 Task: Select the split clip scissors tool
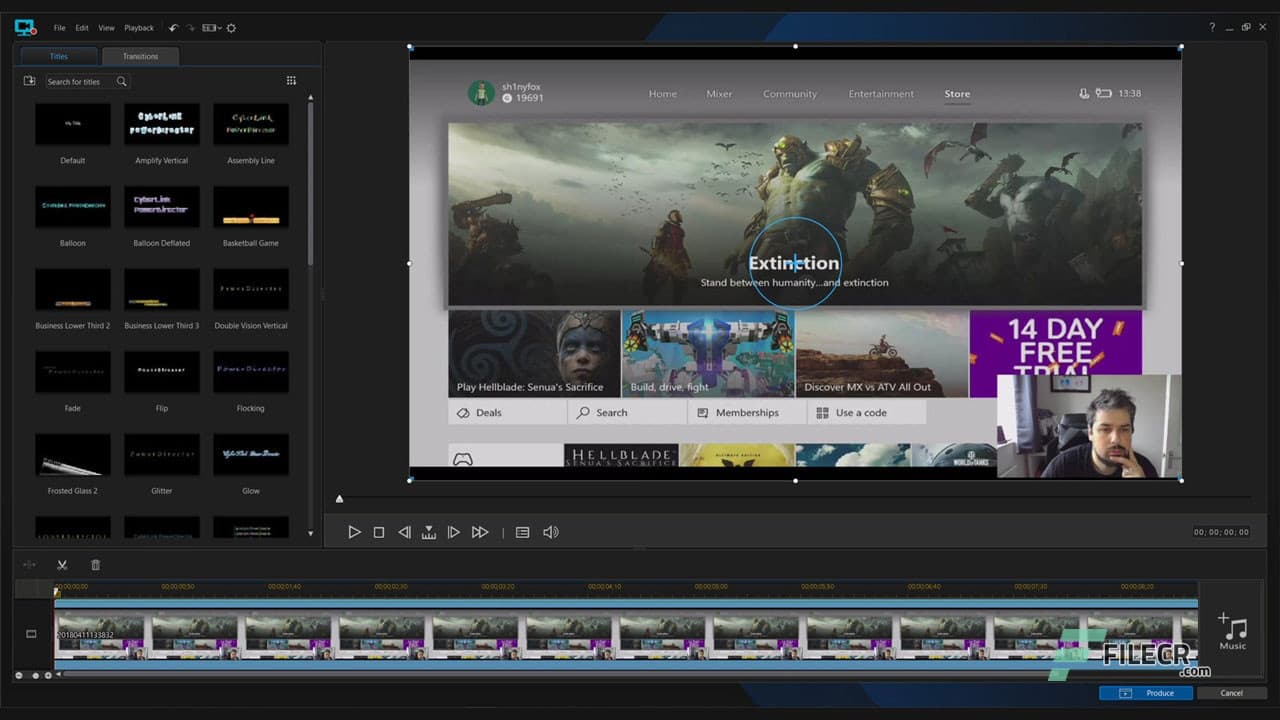[x=62, y=565]
